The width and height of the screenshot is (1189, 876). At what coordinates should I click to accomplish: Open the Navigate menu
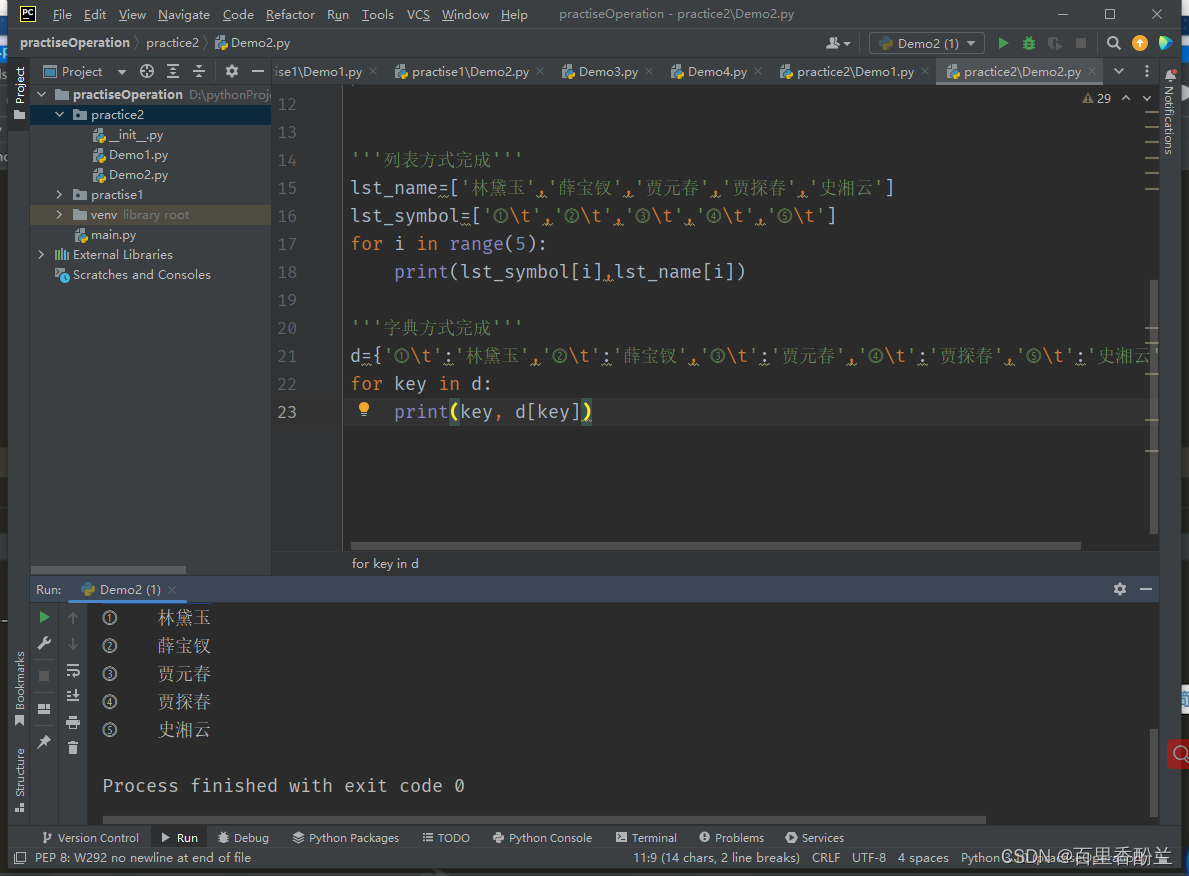pyautogui.click(x=184, y=14)
